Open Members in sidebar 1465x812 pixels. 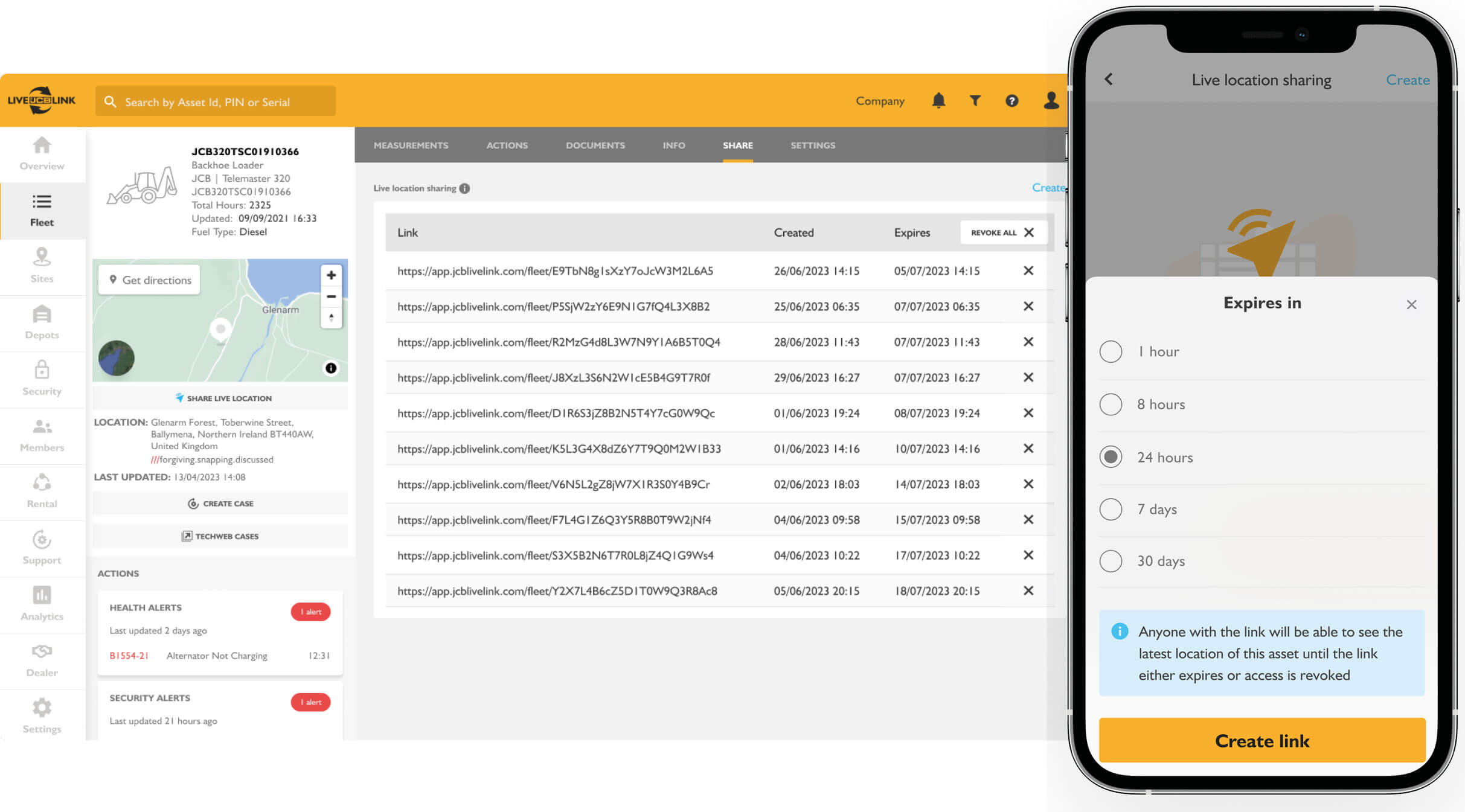[x=42, y=435]
